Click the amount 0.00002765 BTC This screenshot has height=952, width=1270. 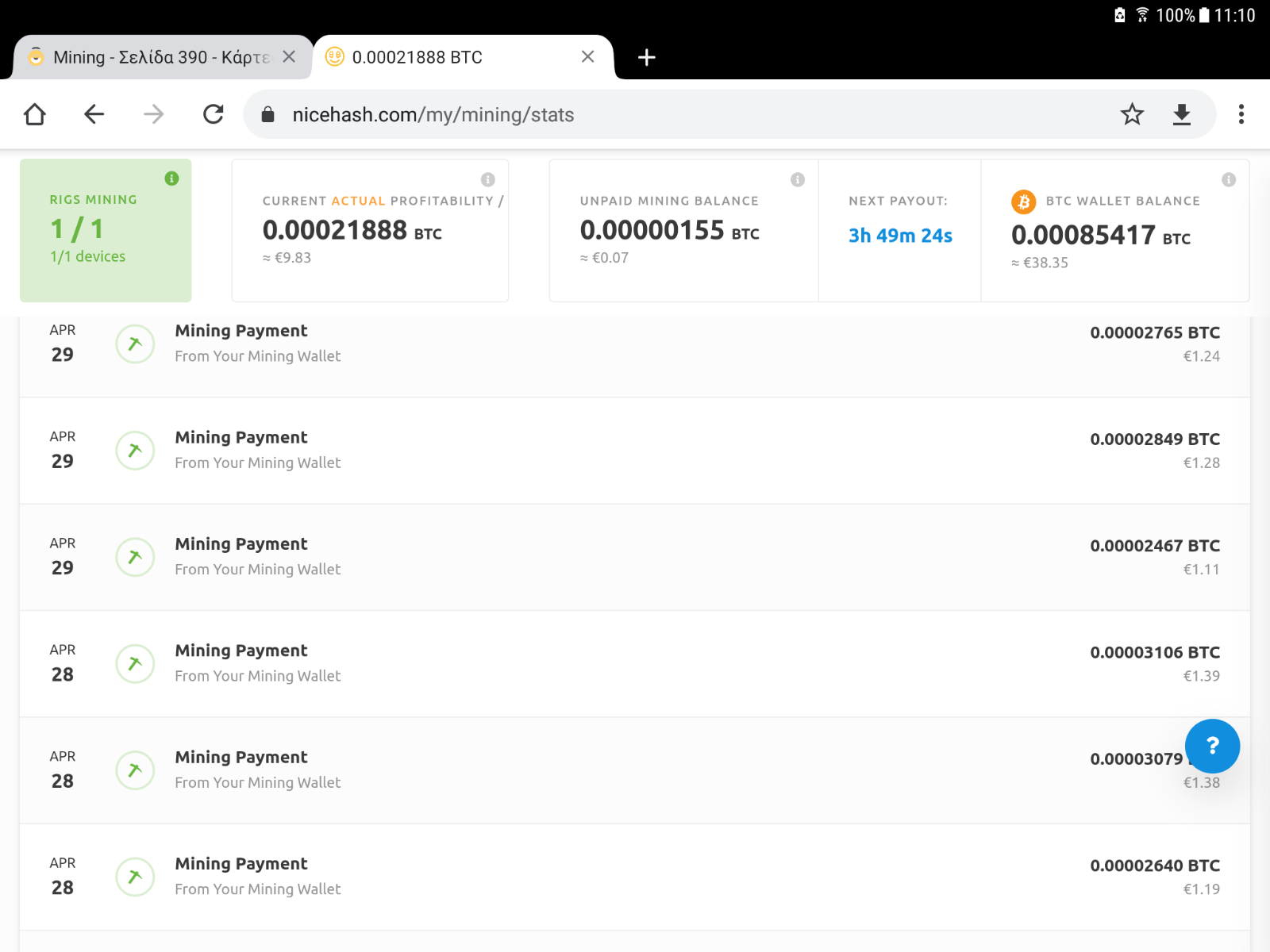(x=1155, y=332)
